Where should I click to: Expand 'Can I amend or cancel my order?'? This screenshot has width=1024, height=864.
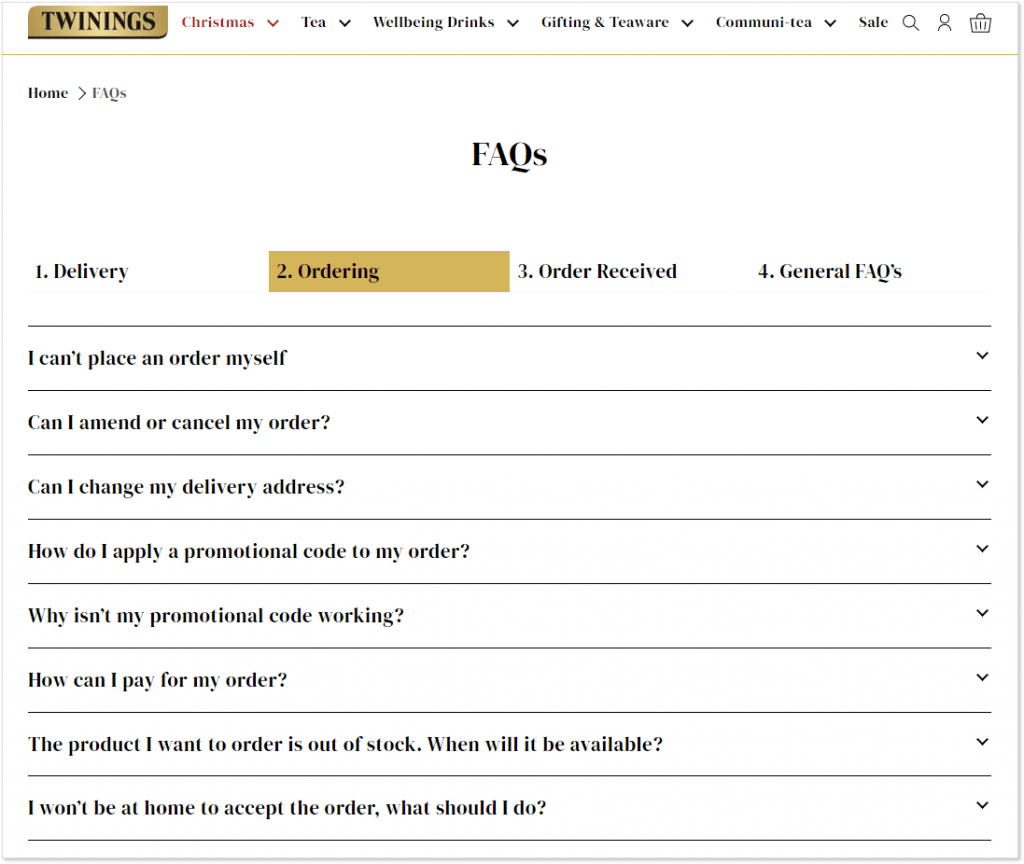pos(982,419)
